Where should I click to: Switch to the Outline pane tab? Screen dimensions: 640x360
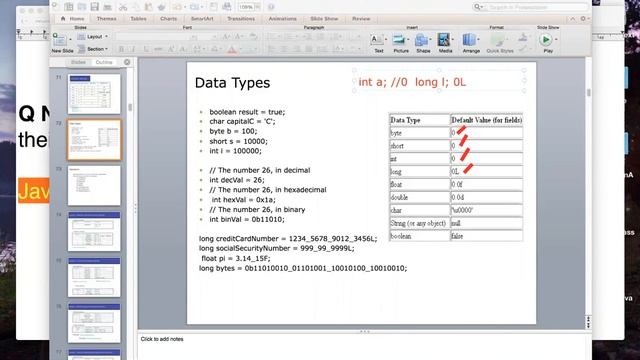104,62
